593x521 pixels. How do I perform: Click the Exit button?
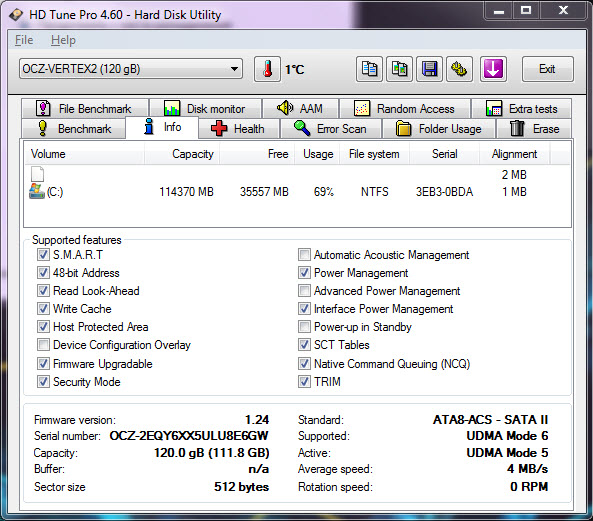pos(548,69)
